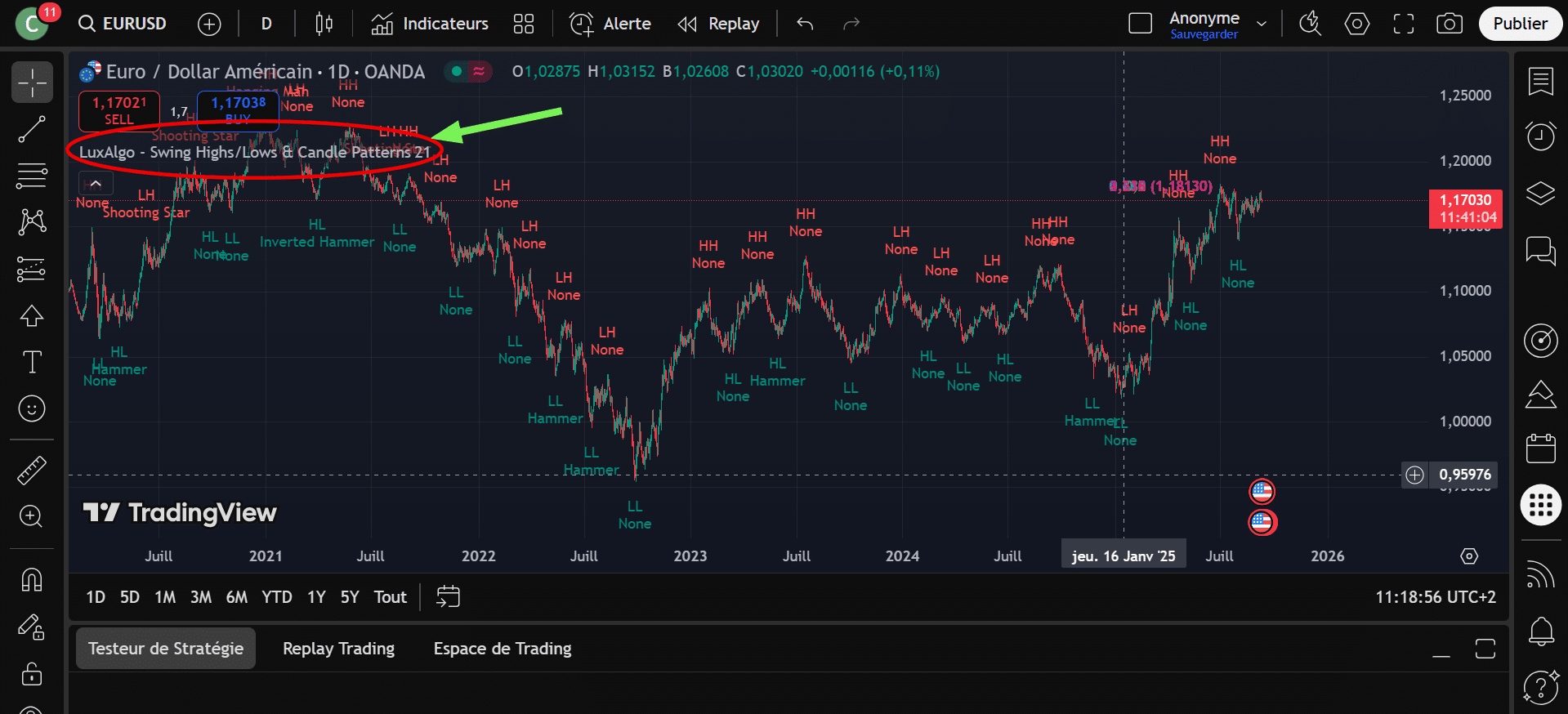This screenshot has height=714, width=1568.
Task: Open the economic calendar icon
Action: [x=1540, y=448]
